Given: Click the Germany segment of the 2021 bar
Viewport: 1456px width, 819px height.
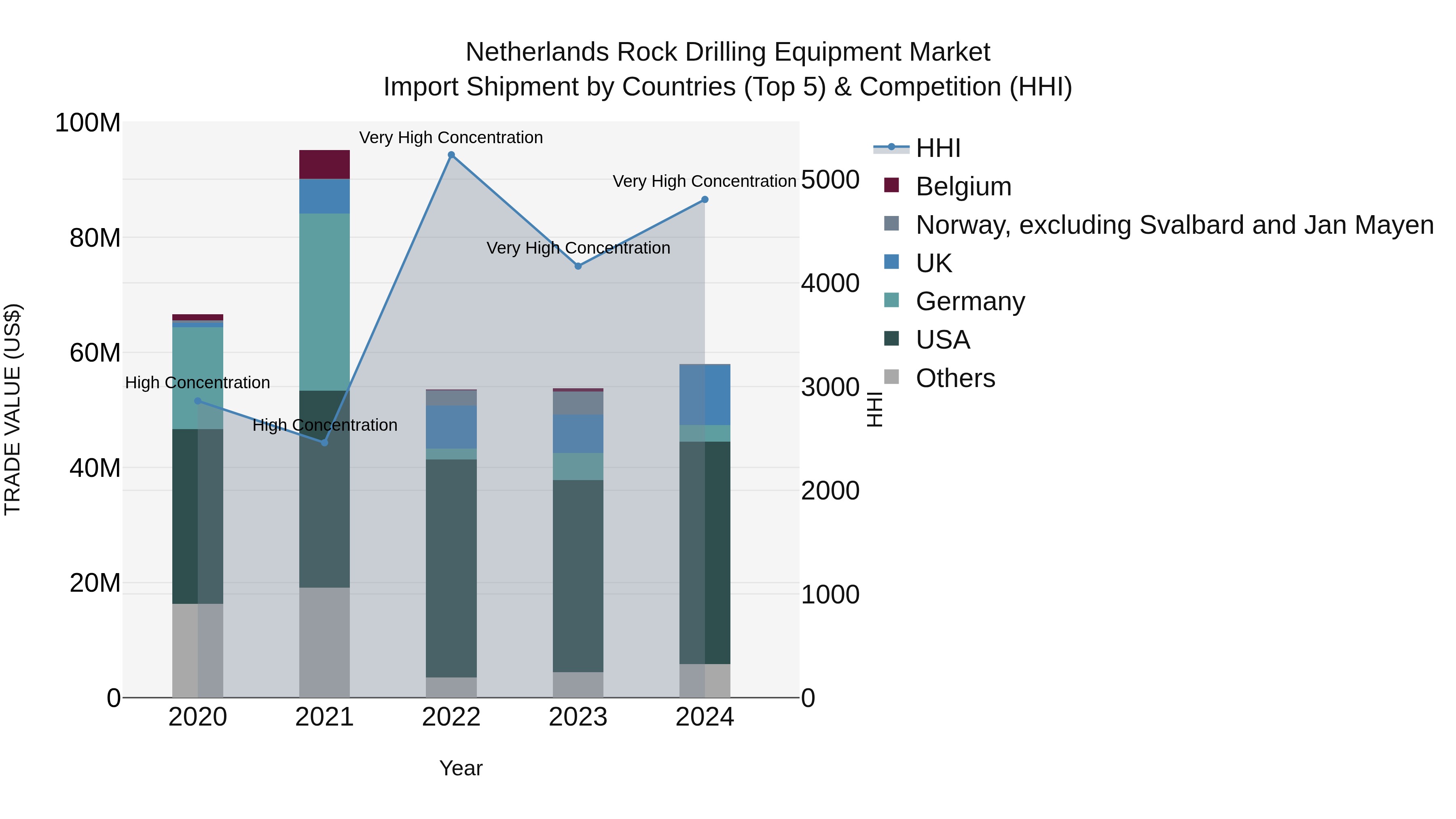Looking at the screenshot, I should pos(324,303).
